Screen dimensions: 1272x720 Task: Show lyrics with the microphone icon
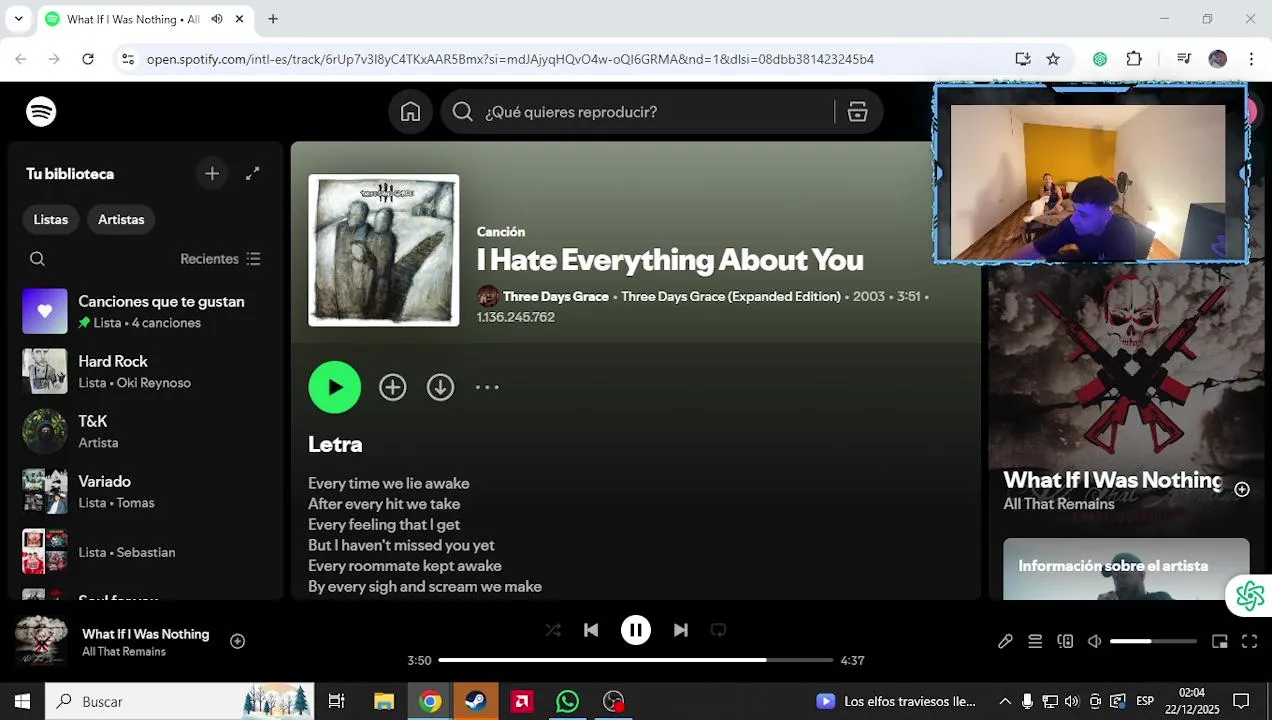[x=1005, y=642]
